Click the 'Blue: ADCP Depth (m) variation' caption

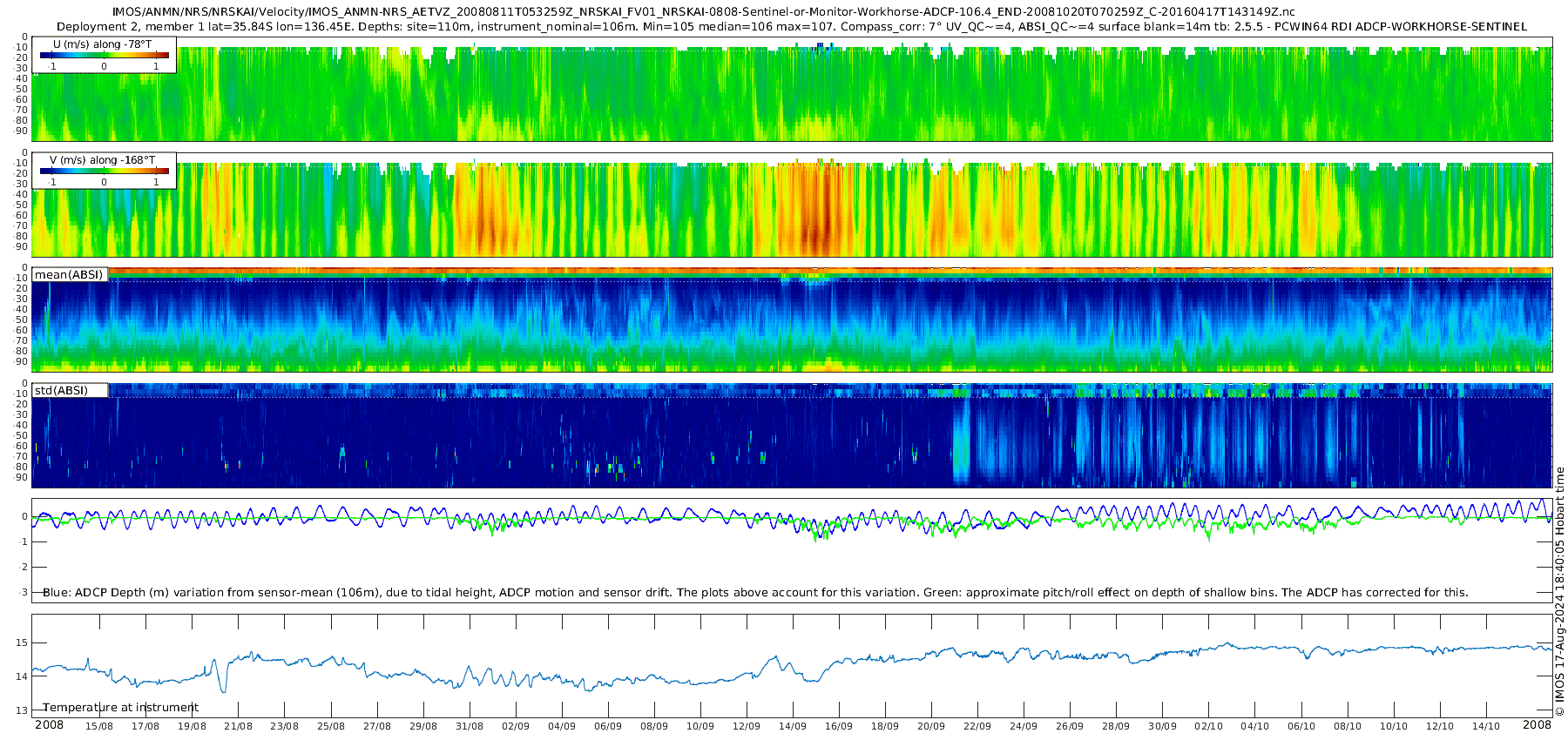755,592
